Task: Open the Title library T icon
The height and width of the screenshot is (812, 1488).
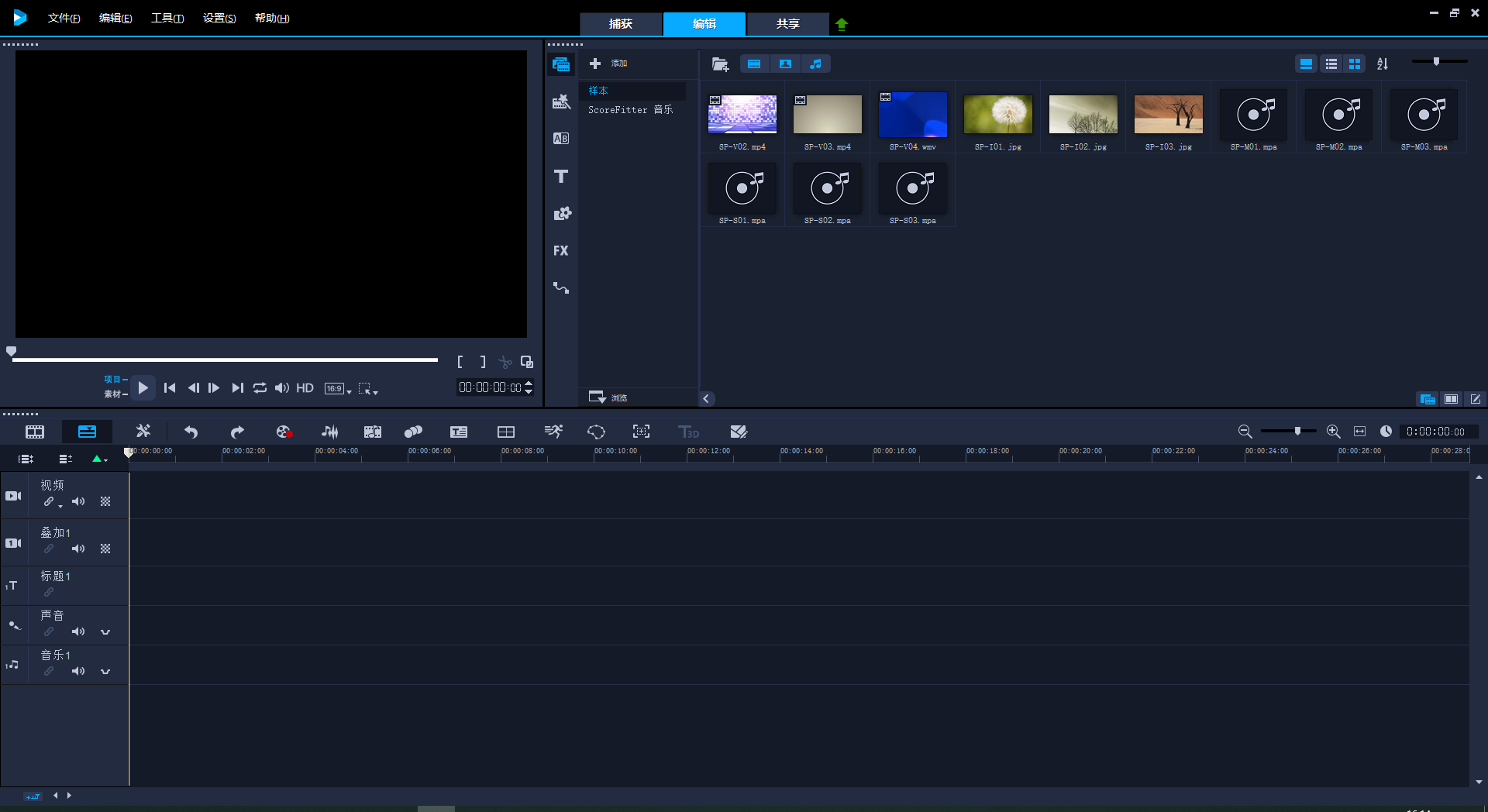Action: 561,177
